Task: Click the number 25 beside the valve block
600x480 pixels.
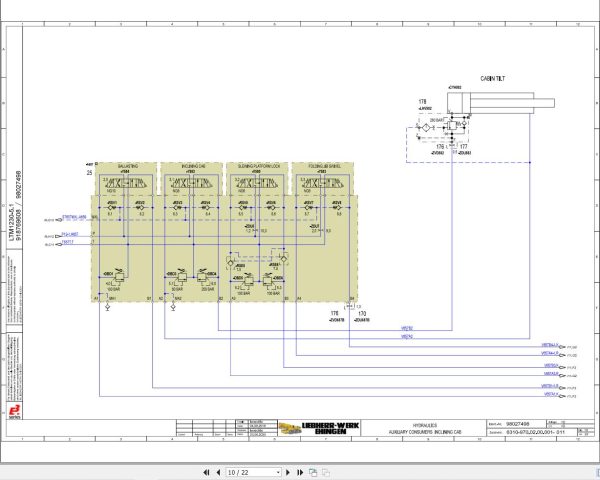Action: pos(90,173)
